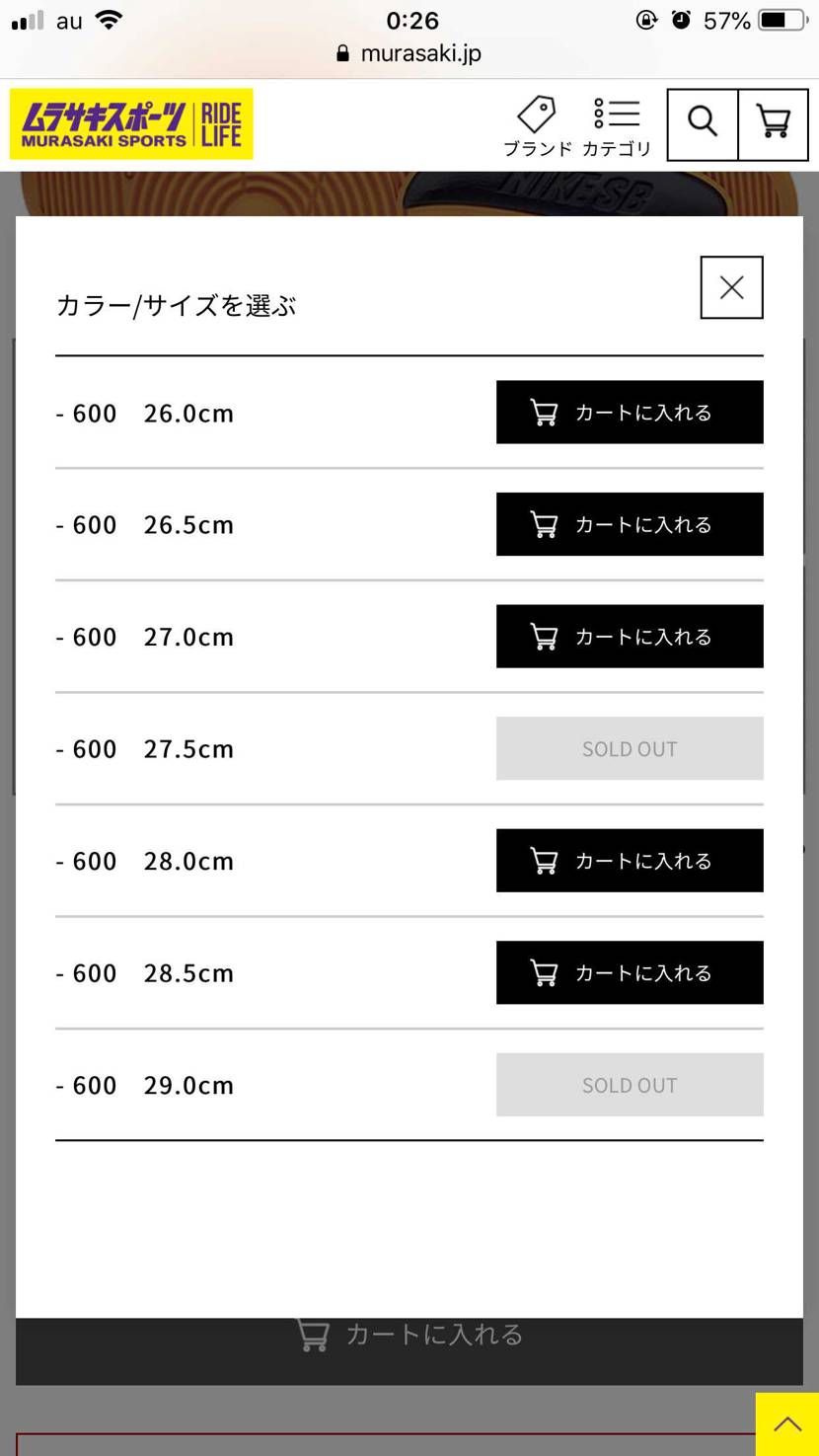Add 27.0cm size to cart
This screenshot has height=1456, width=819.
tap(630, 637)
